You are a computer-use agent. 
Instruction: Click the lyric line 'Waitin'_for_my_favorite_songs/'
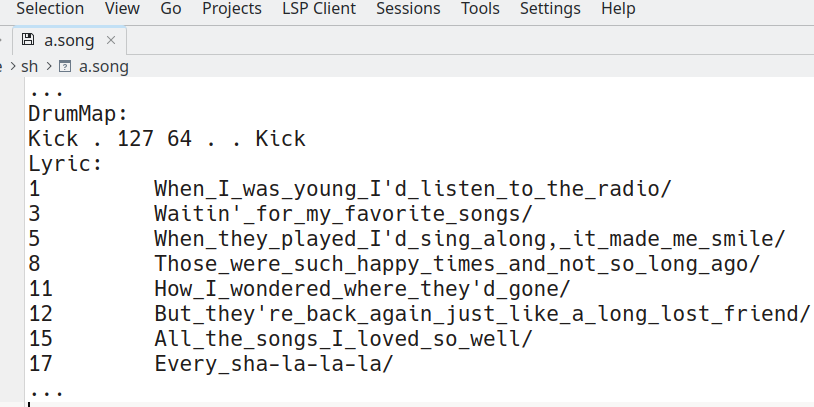342,214
